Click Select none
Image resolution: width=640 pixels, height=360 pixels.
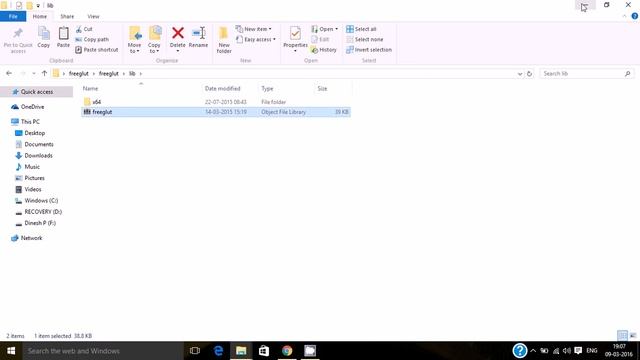tap(364, 40)
